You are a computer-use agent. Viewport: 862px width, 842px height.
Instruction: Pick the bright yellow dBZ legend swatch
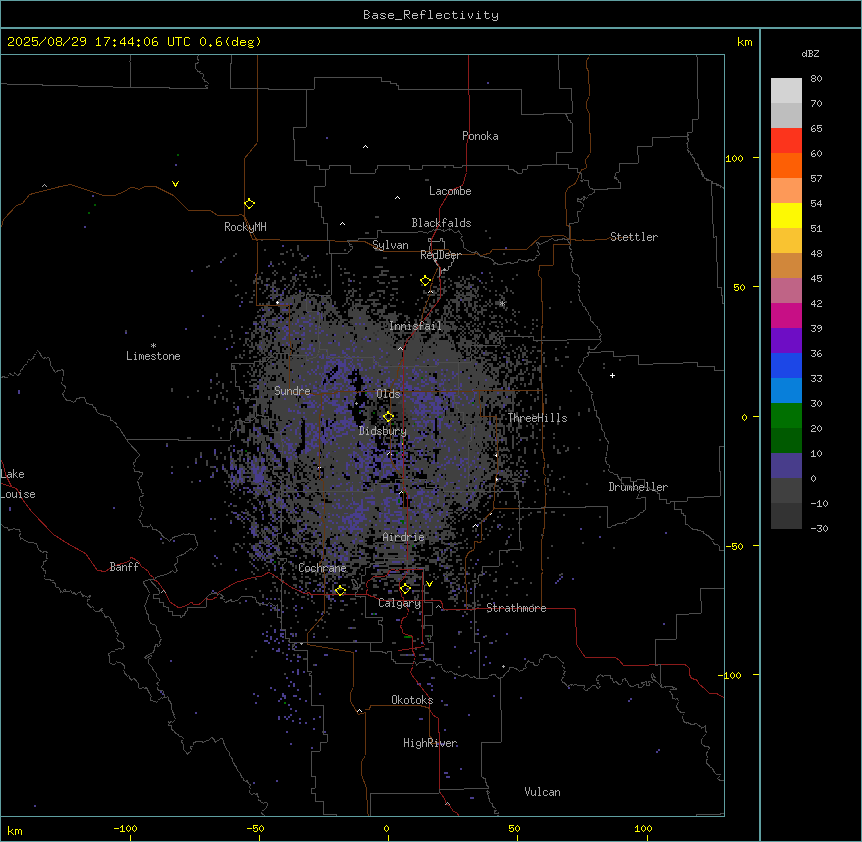[x=786, y=215]
